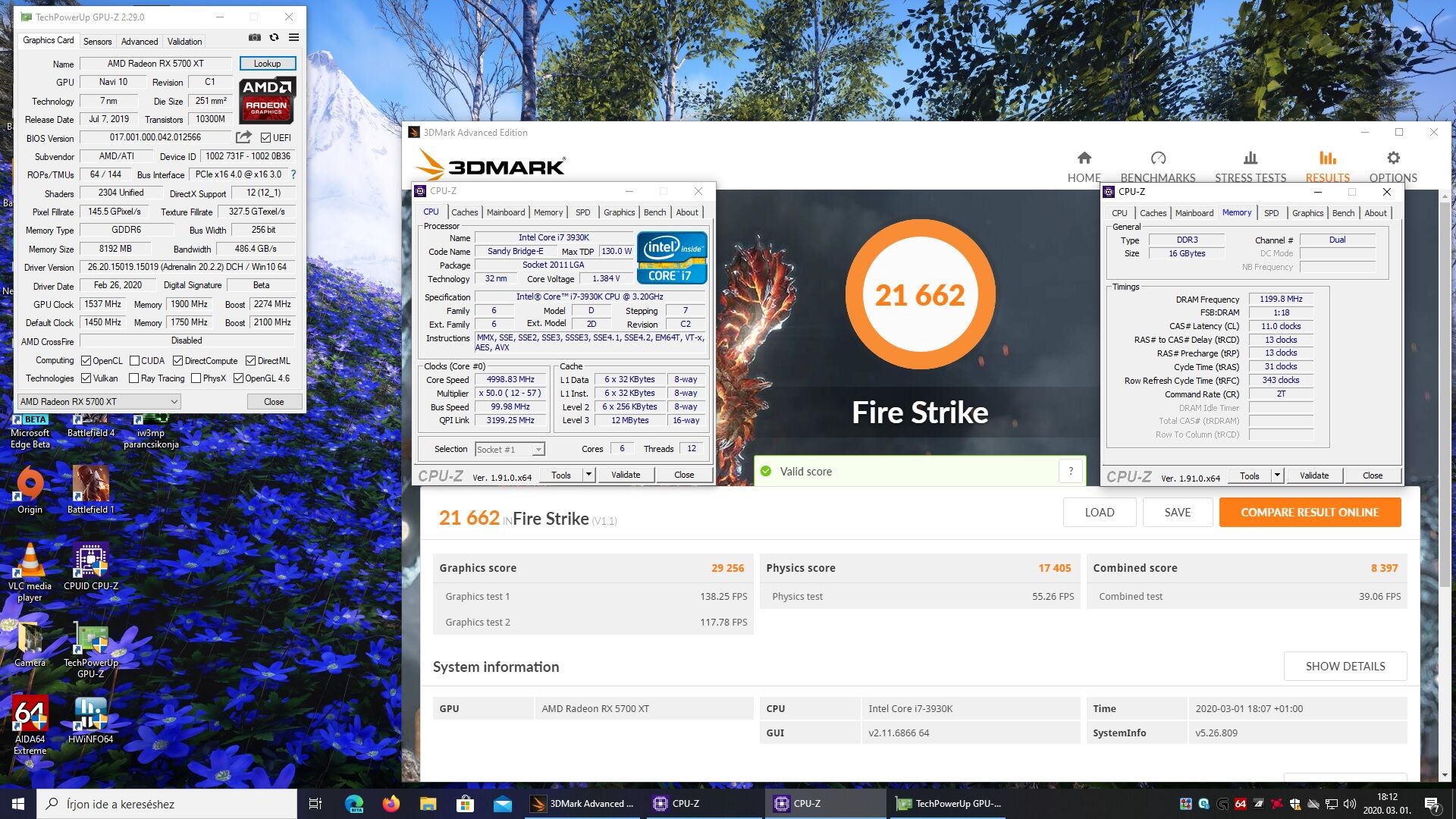The image size is (1456, 819).
Task: Toggle the Vulkan checkbox
Action: (86, 378)
